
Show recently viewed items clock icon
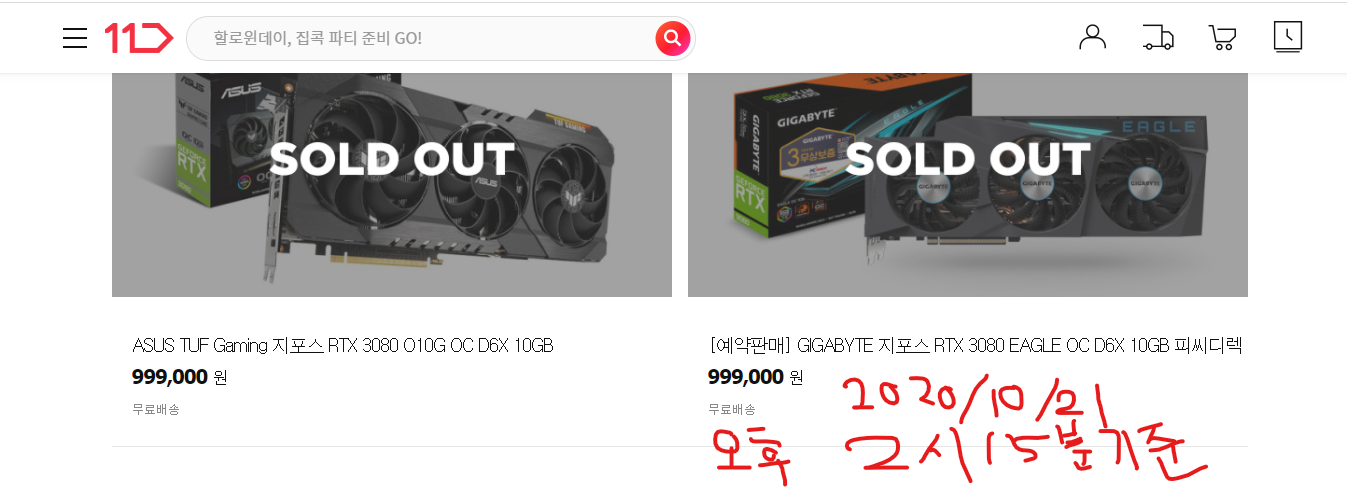[1288, 37]
